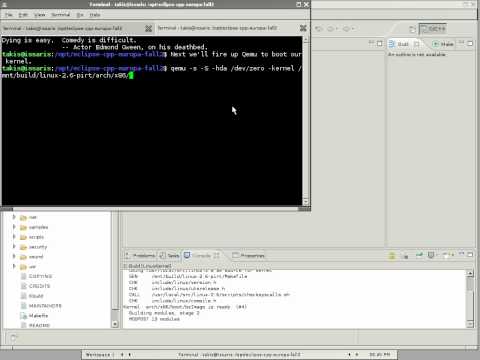Expand the sound folder in project tree

click(14, 256)
